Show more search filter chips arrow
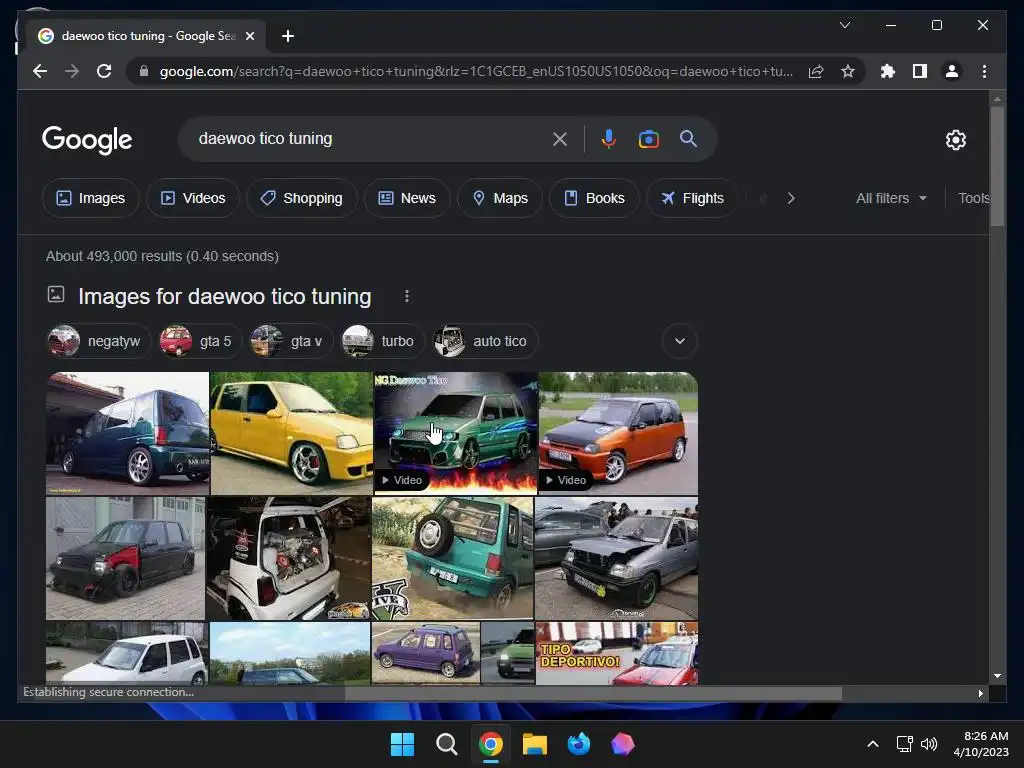 click(791, 198)
